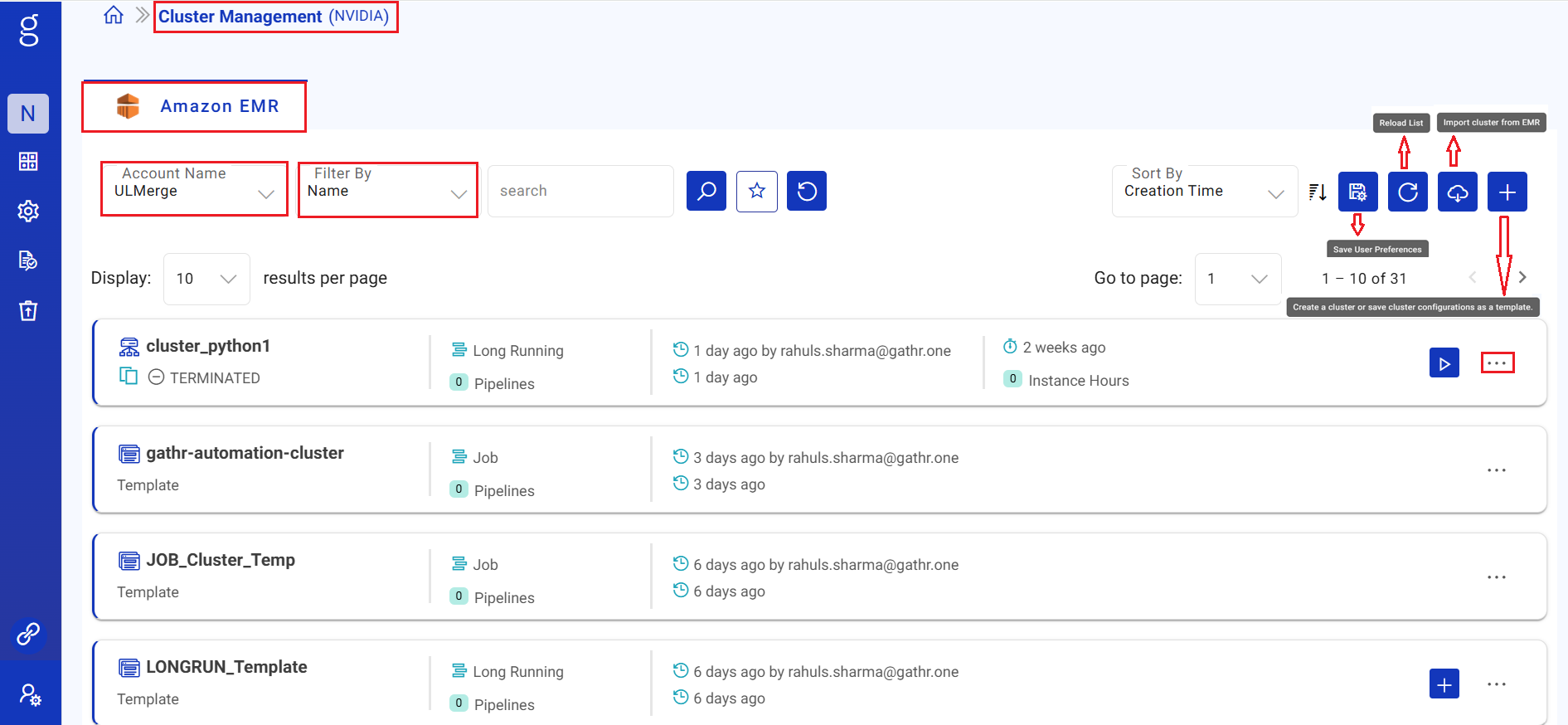This screenshot has height=725, width=1568.
Task: Click the star favorites filter button
Action: 757,191
